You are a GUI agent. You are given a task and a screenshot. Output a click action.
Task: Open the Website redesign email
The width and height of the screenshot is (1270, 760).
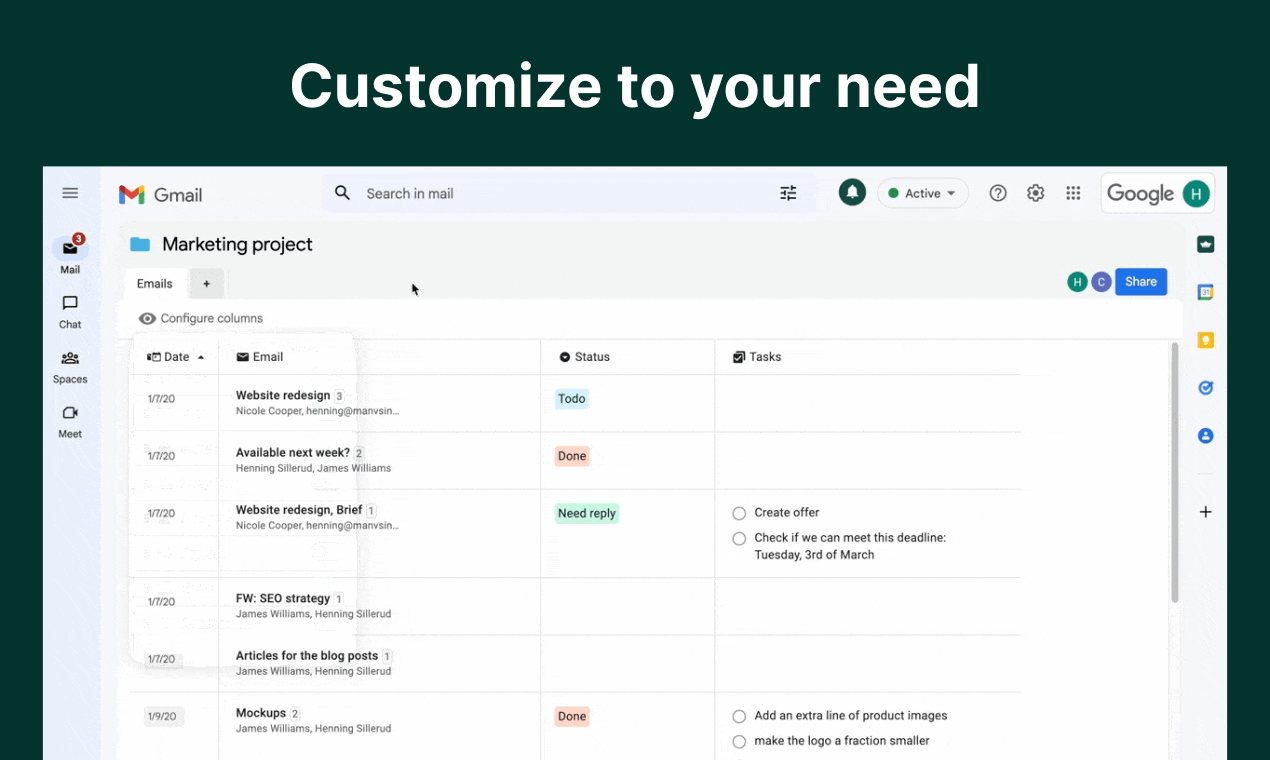pos(282,395)
